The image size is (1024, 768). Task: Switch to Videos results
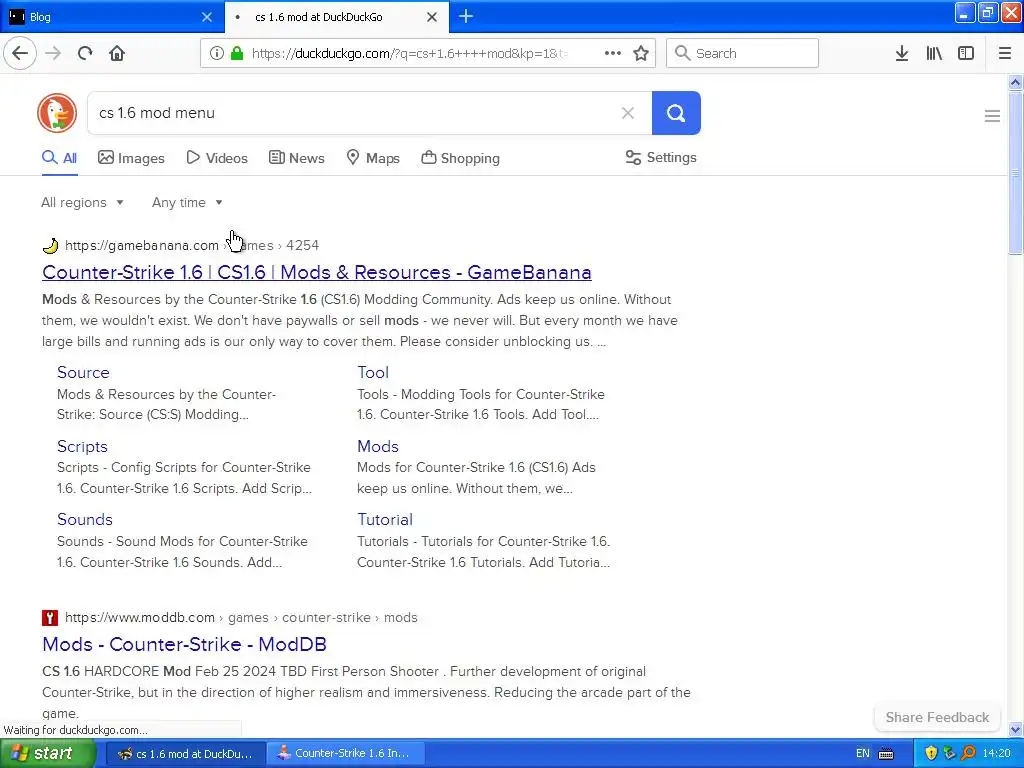point(217,158)
